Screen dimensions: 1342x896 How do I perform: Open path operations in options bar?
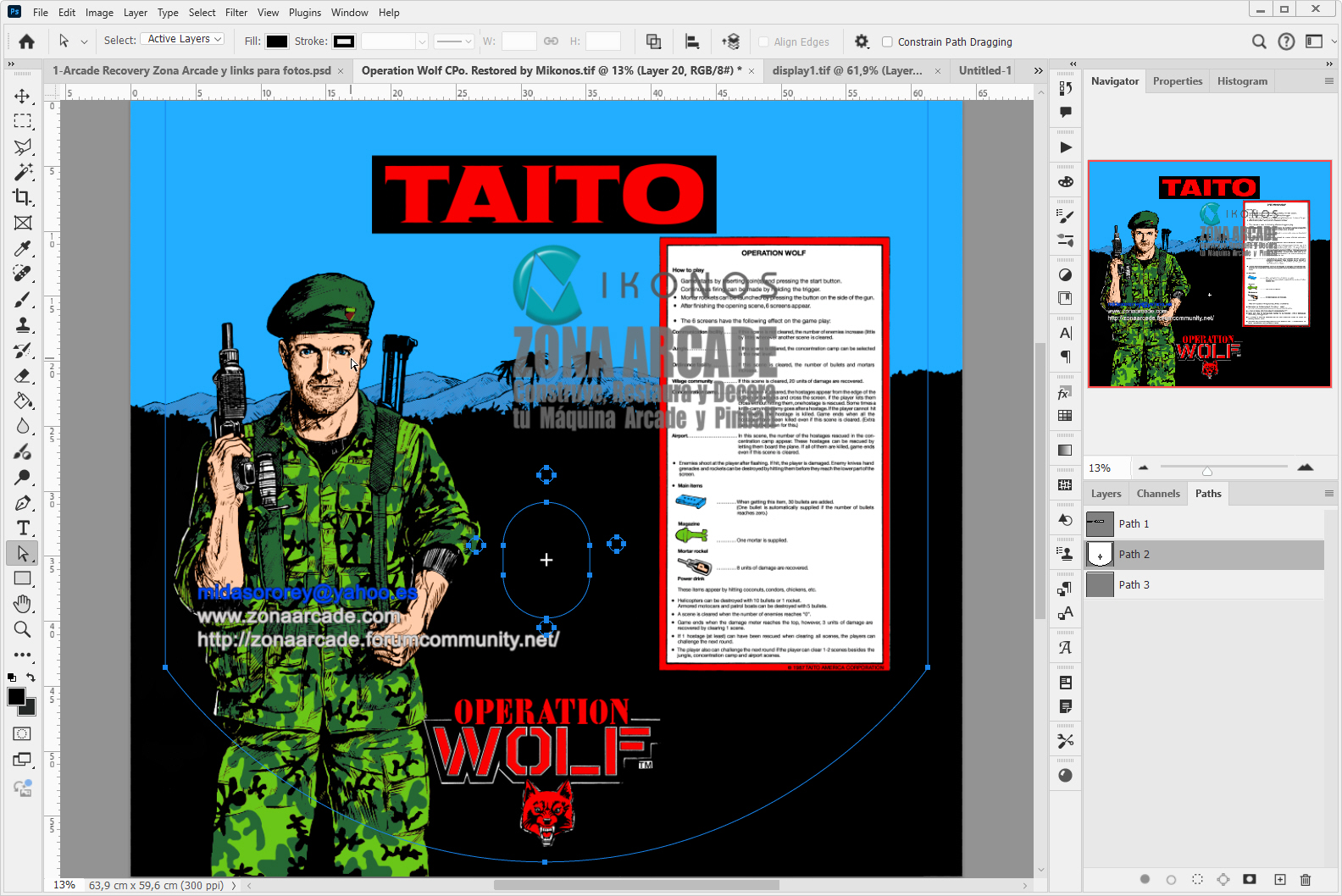tap(654, 41)
